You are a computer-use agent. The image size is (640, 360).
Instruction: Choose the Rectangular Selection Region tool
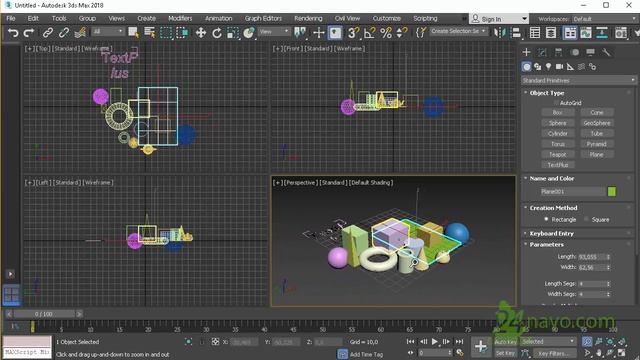[166, 33]
